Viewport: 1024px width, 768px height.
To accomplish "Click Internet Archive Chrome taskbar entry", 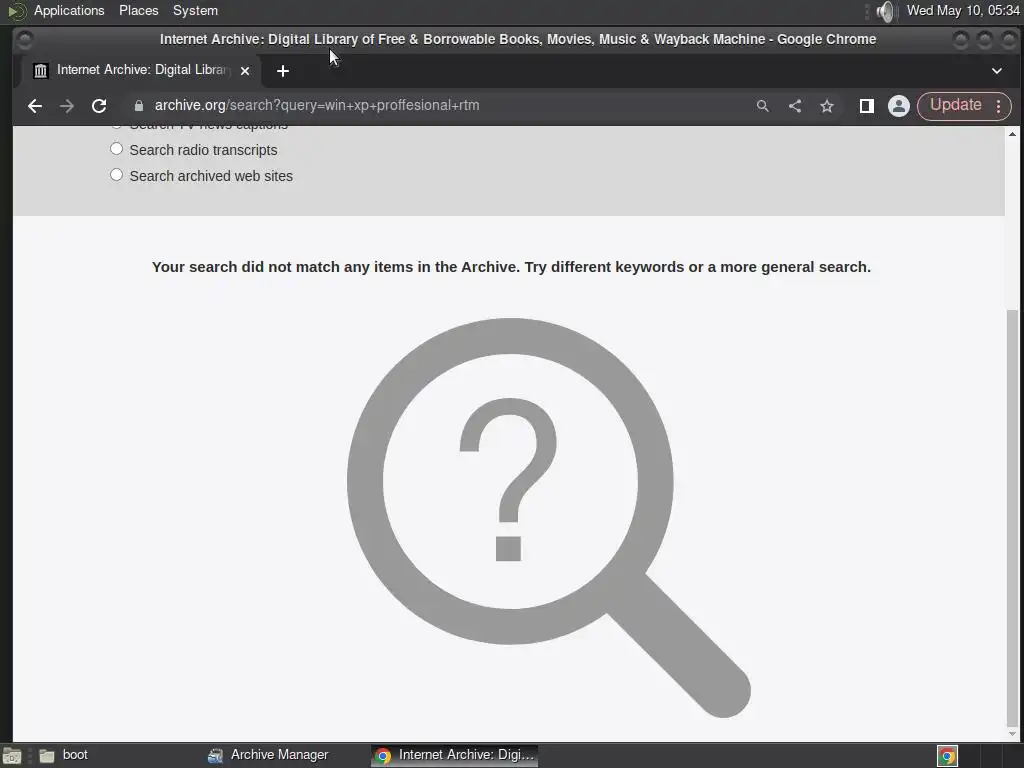I will (x=455, y=755).
